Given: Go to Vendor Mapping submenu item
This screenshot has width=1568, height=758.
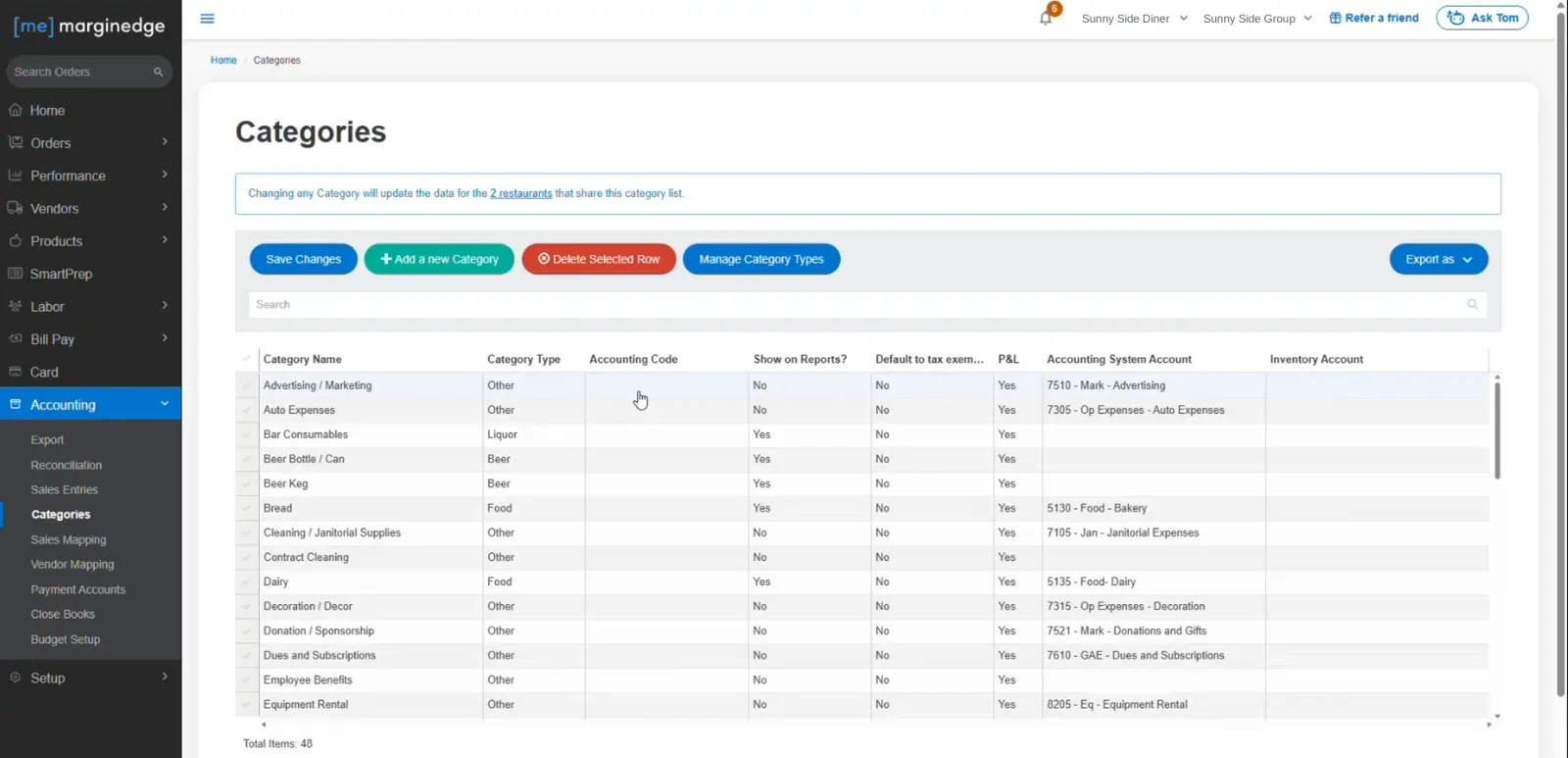Looking at the screenshot, I should pos(73,565).
